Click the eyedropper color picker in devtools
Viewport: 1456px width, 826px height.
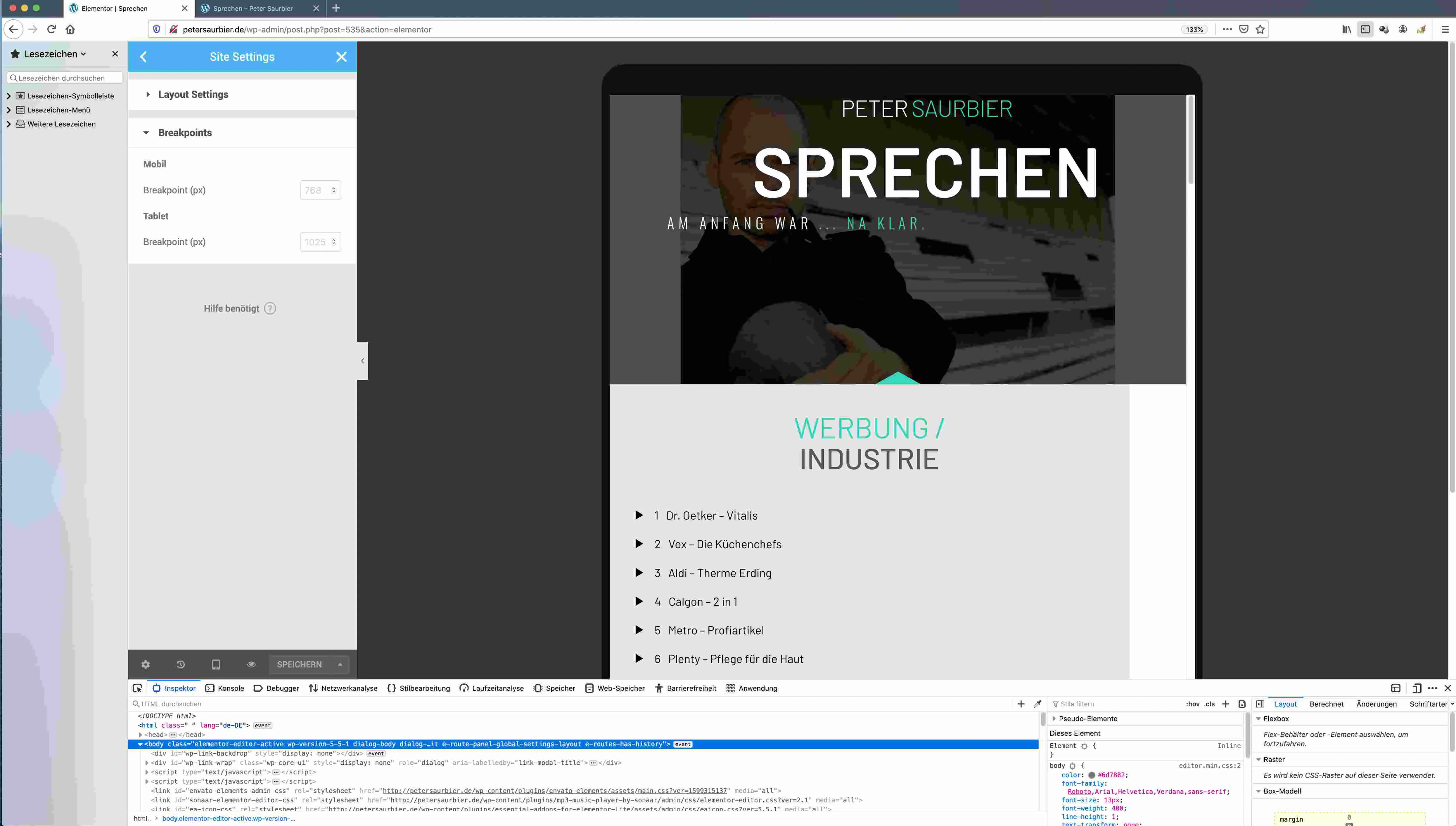[1037, 704]
